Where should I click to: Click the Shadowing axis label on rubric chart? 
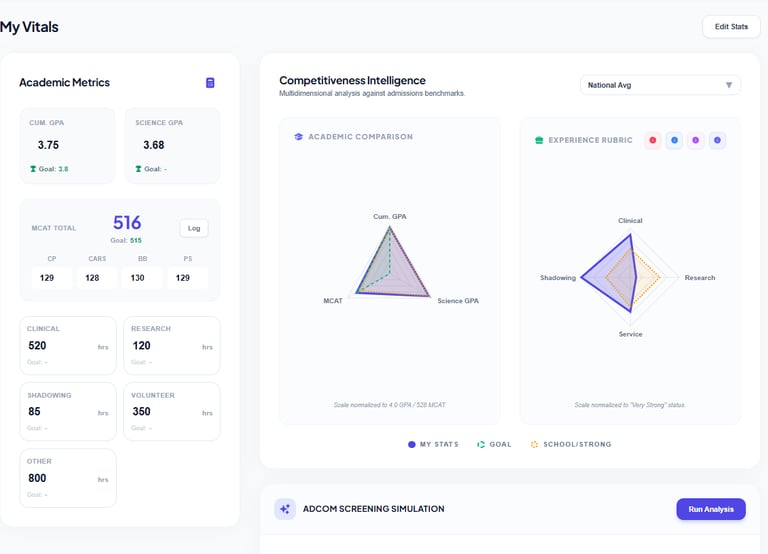(558, 278)
